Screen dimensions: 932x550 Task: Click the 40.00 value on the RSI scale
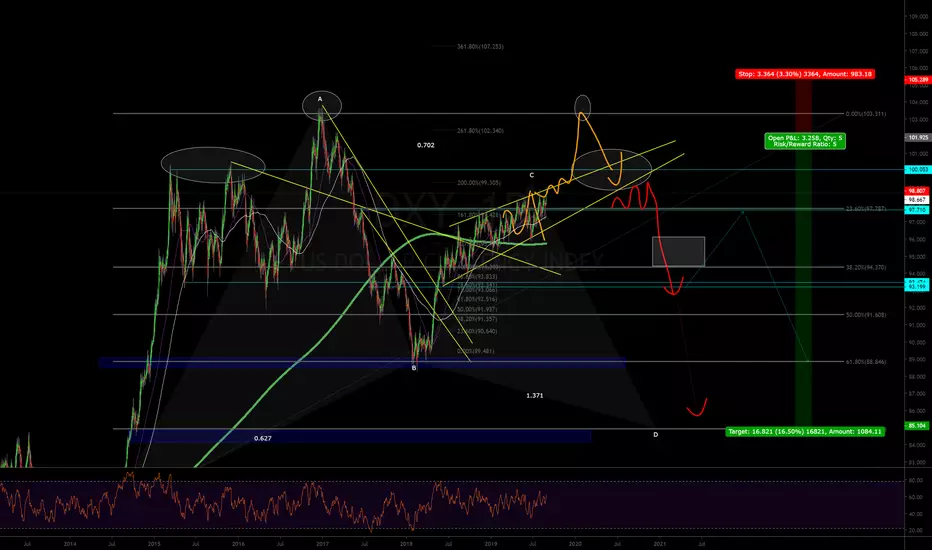coord(915,514)
